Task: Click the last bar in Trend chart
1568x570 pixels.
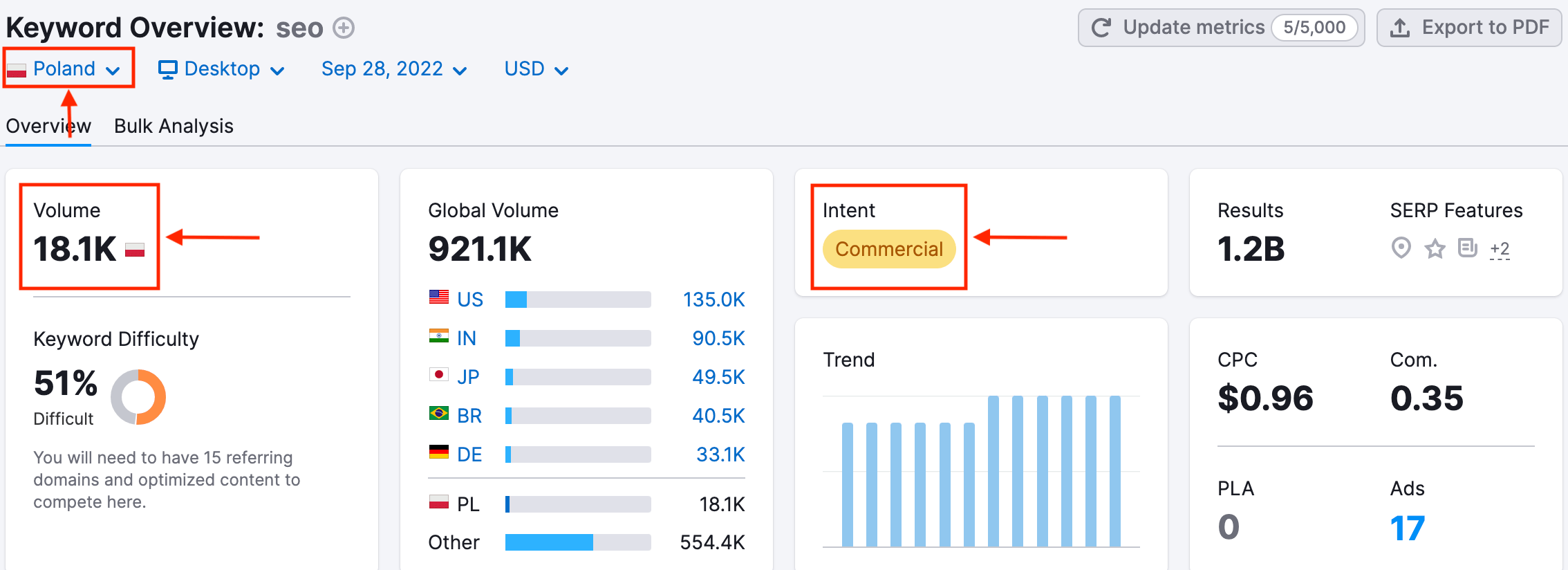Action: click(1115, 471)
